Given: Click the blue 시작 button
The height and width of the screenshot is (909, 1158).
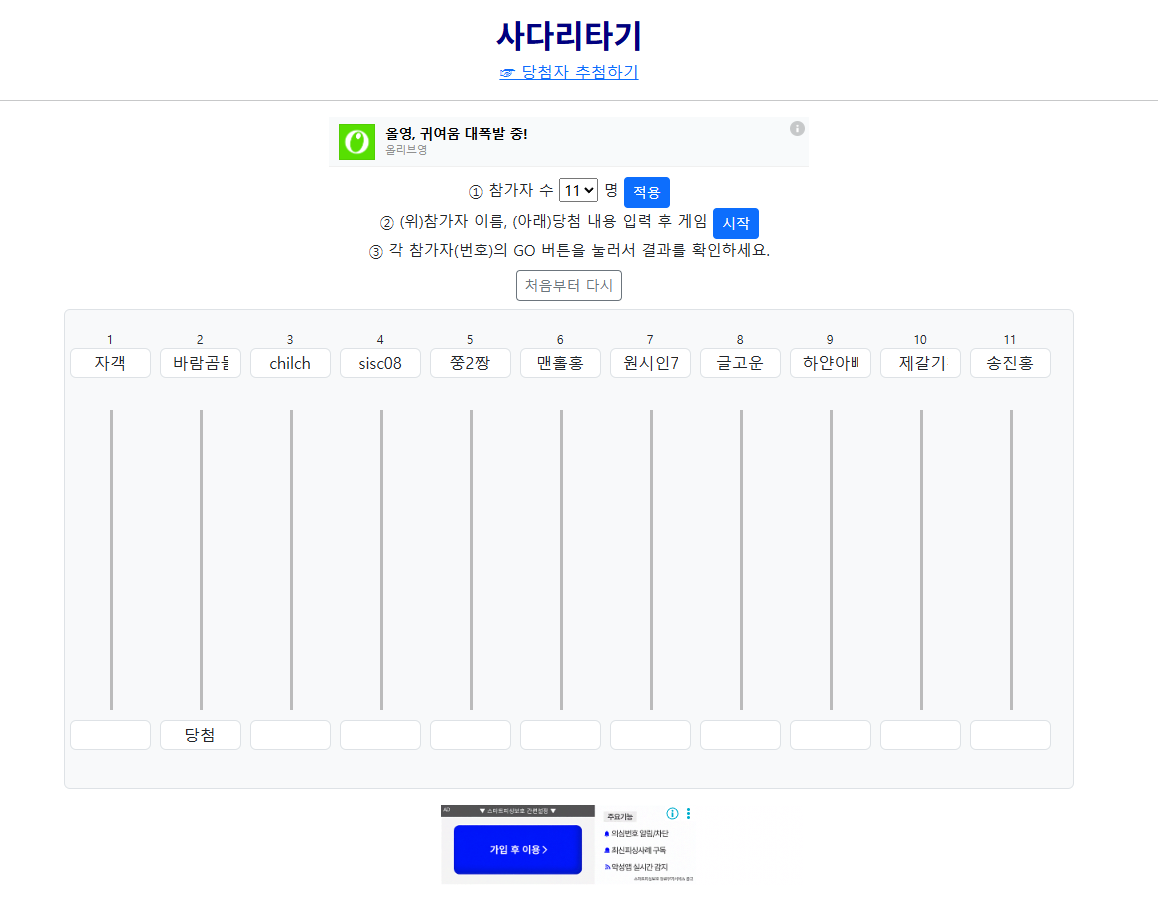Looking at the screenshot, I should point(736,223).
